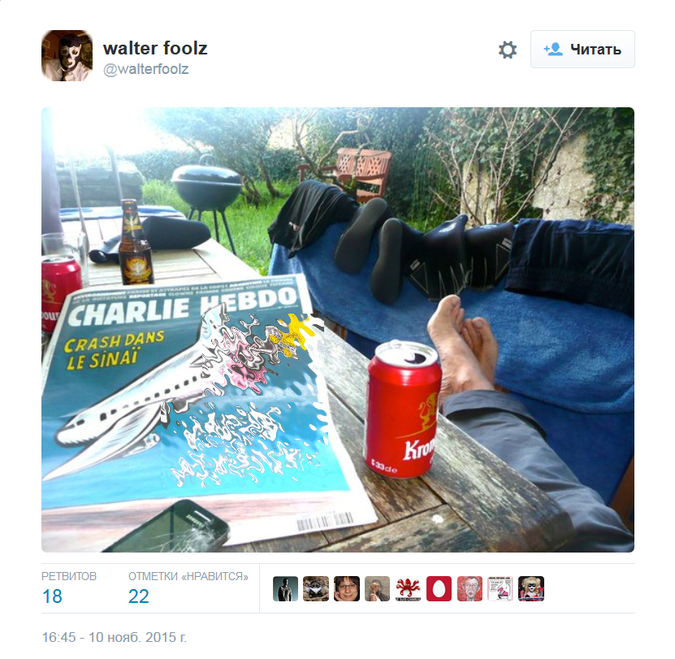Click the РЕТВИТОВ label
This screenshot has height=659, width=675.
(x=69, y=576)
